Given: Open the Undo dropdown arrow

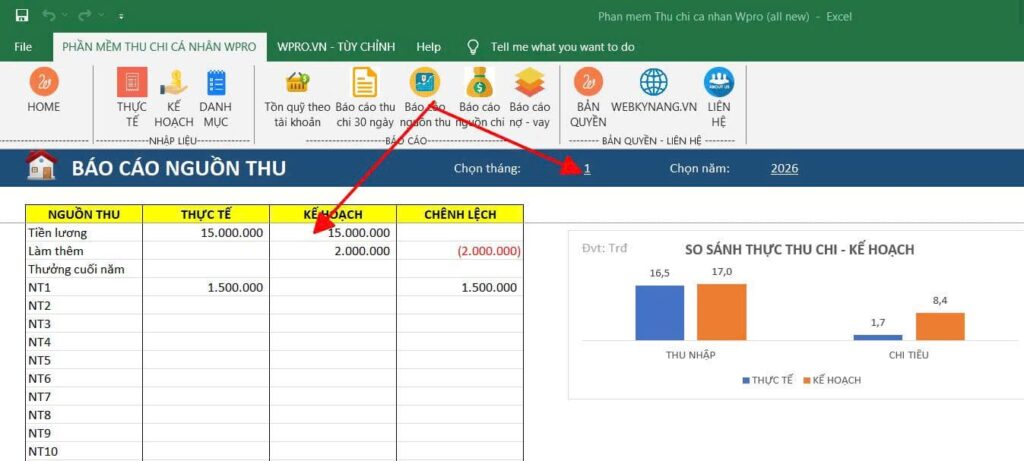Looking at the screenshot, I should pos(66,17).
